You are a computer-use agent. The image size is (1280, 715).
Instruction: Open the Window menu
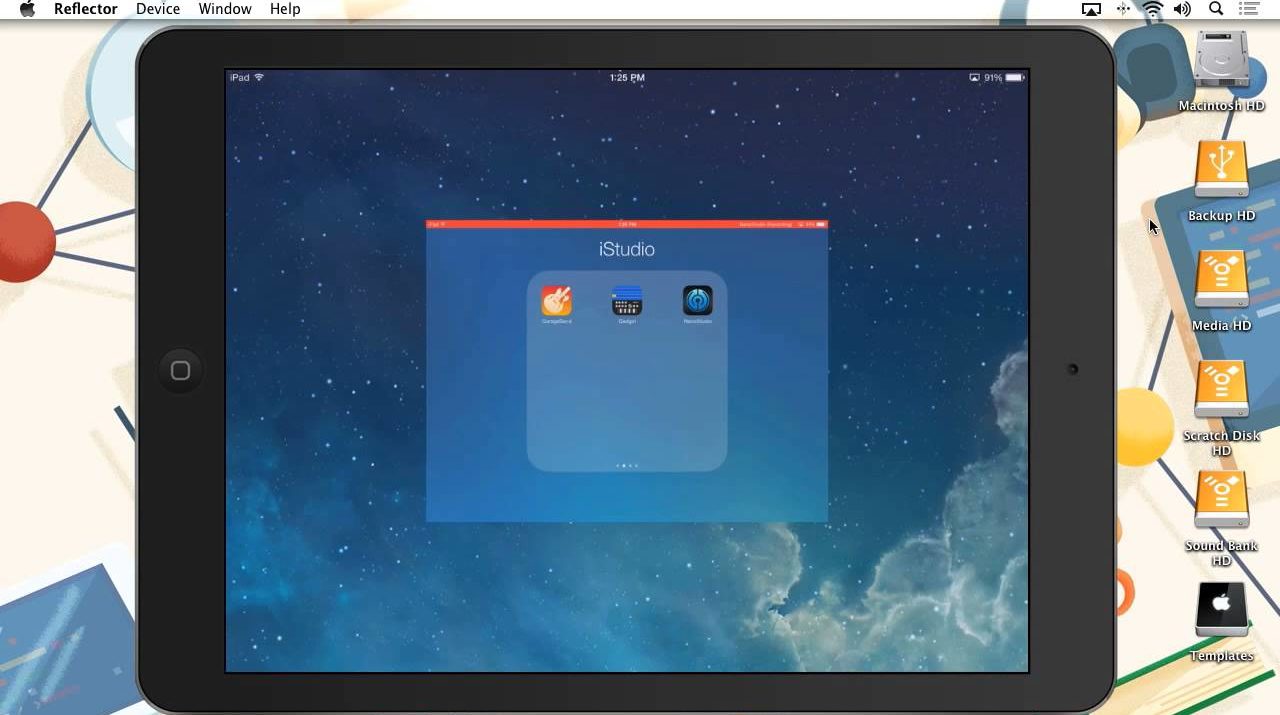(x=225, y=9)
